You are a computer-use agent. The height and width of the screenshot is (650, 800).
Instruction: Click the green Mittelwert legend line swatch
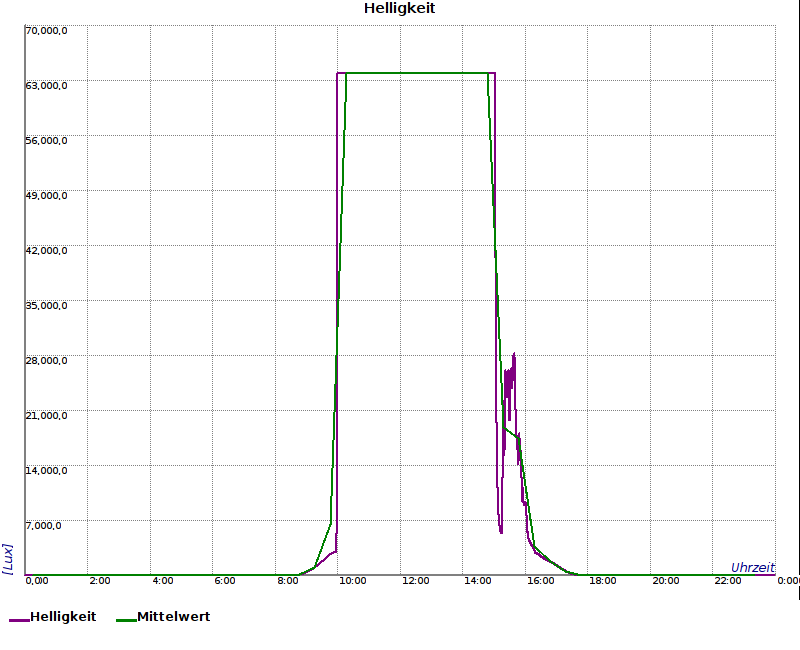click(x=127, y=620)
